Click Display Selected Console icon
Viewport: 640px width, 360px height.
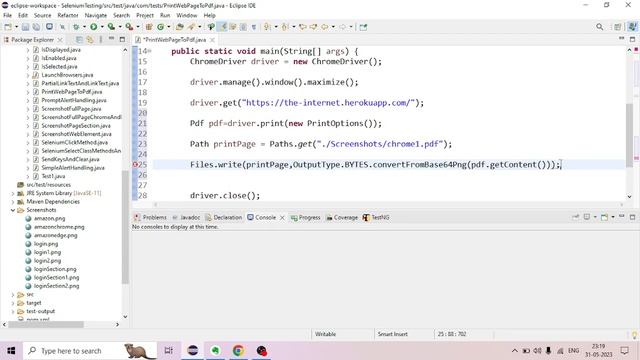(x=587, y=217)
